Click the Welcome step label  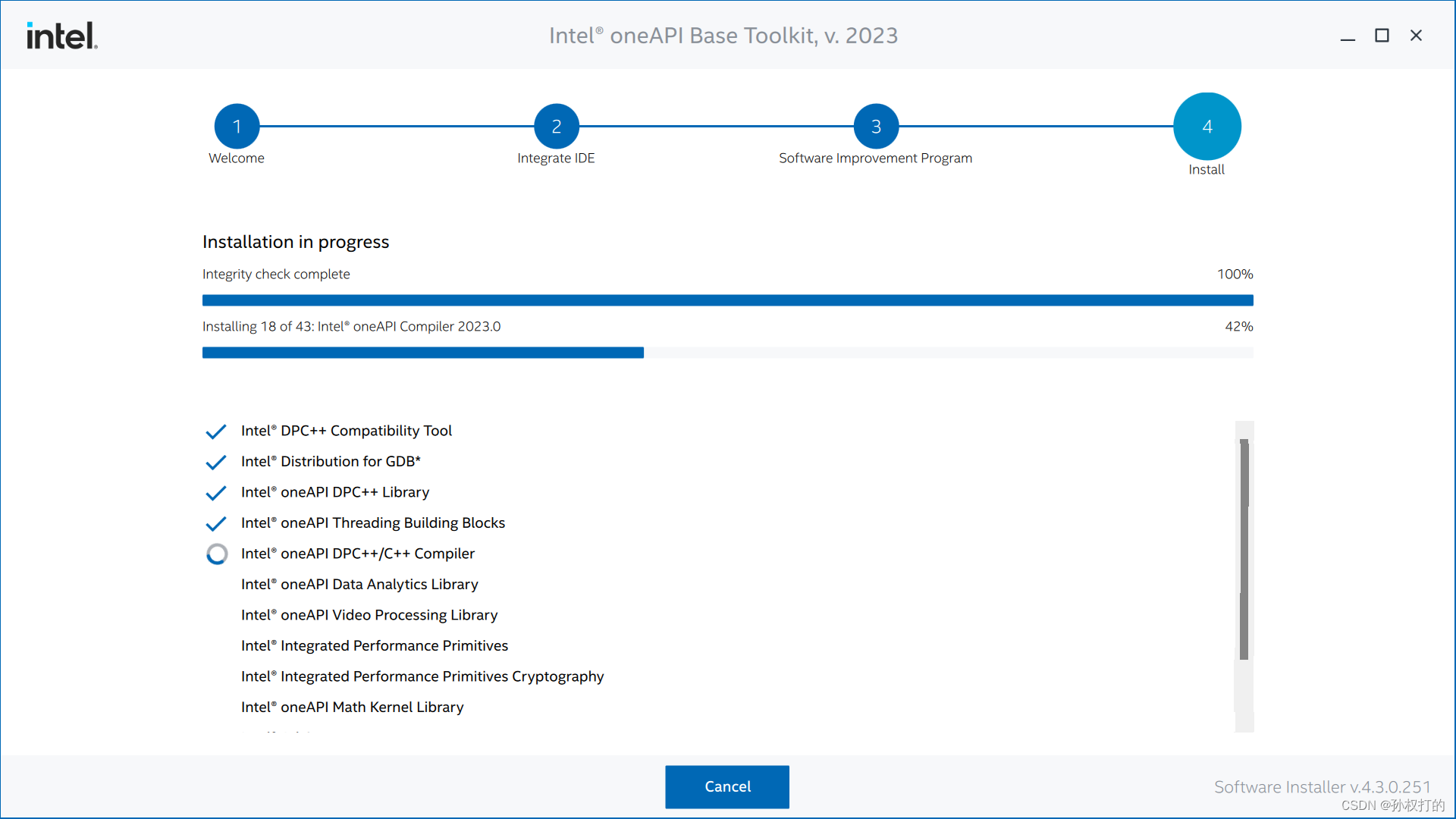pyautogui.click(x=237, y=158)
